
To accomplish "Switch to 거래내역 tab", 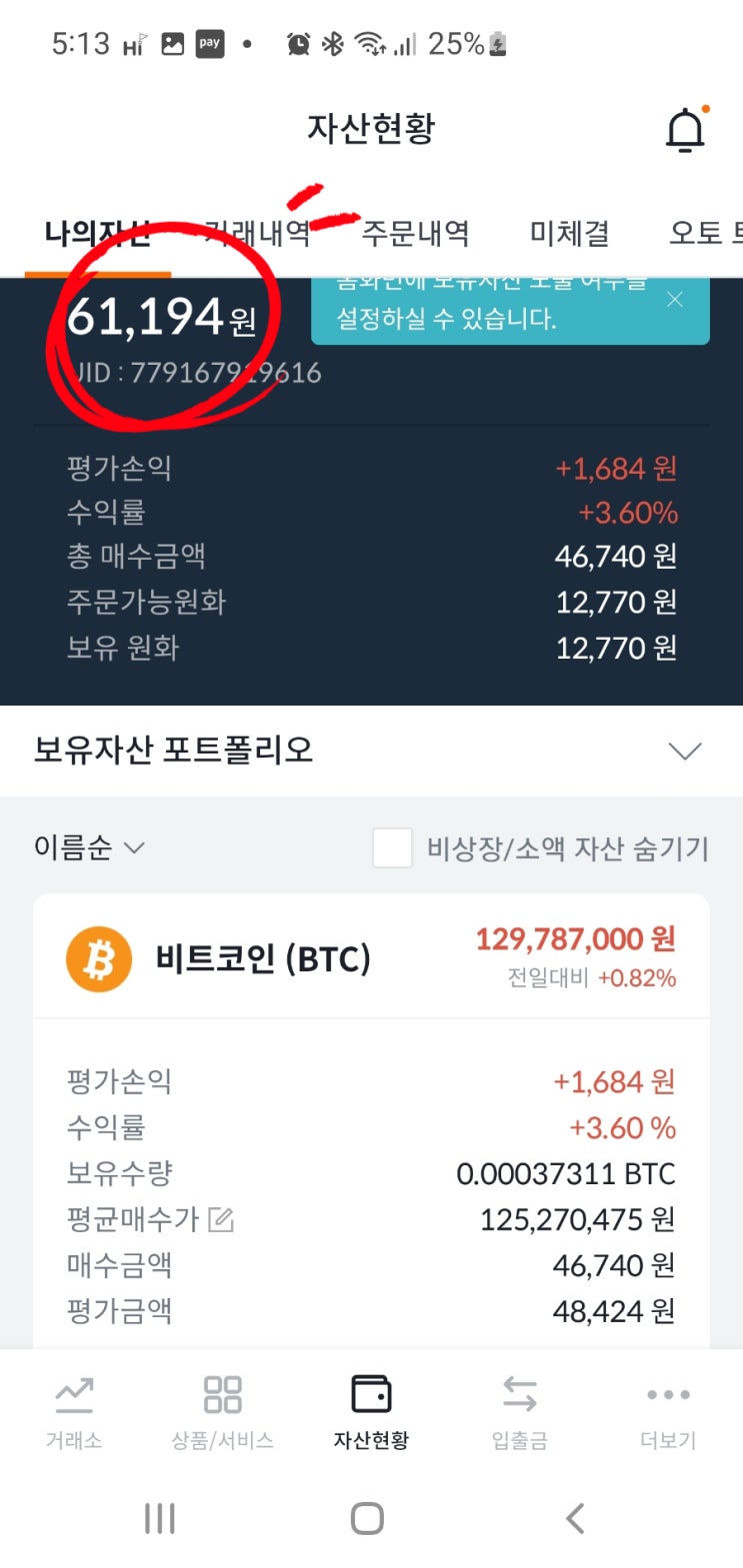I will (258, 234).
